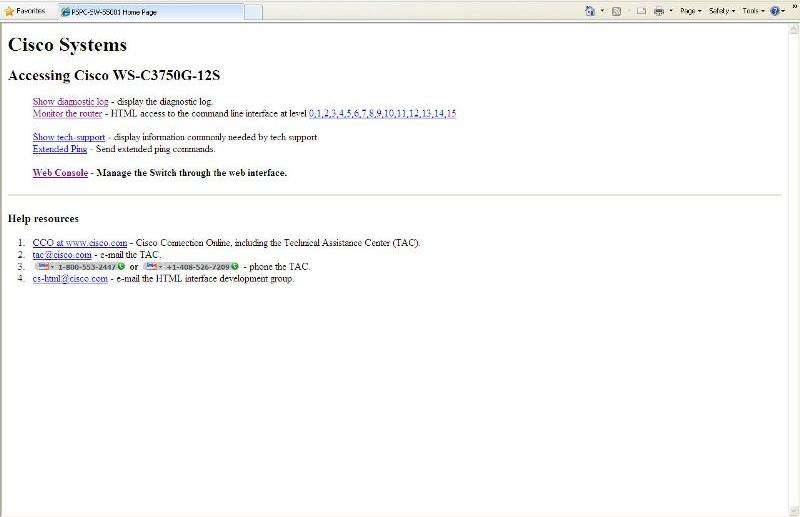Open the Page menu
The height and width of the screenshot is (517, 800).
690,11
